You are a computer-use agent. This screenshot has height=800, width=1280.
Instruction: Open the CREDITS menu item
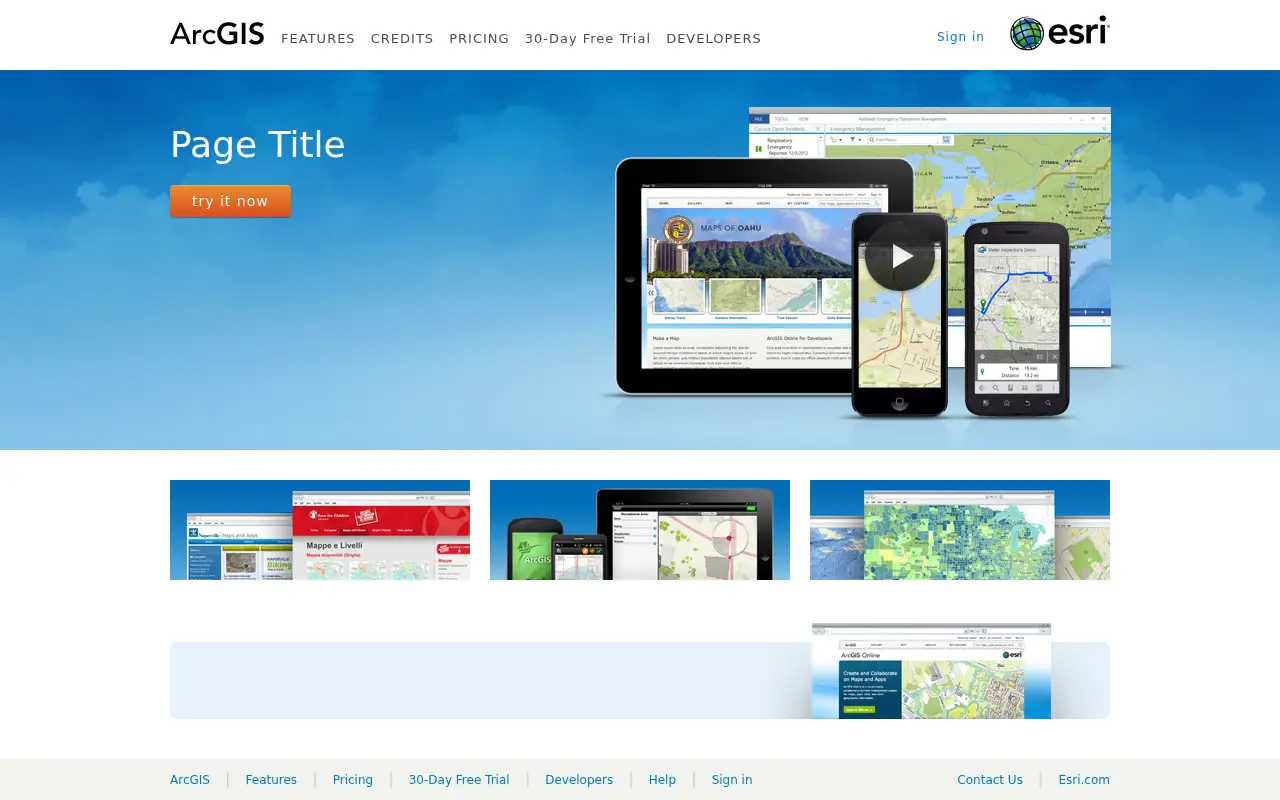pos(402,38)
